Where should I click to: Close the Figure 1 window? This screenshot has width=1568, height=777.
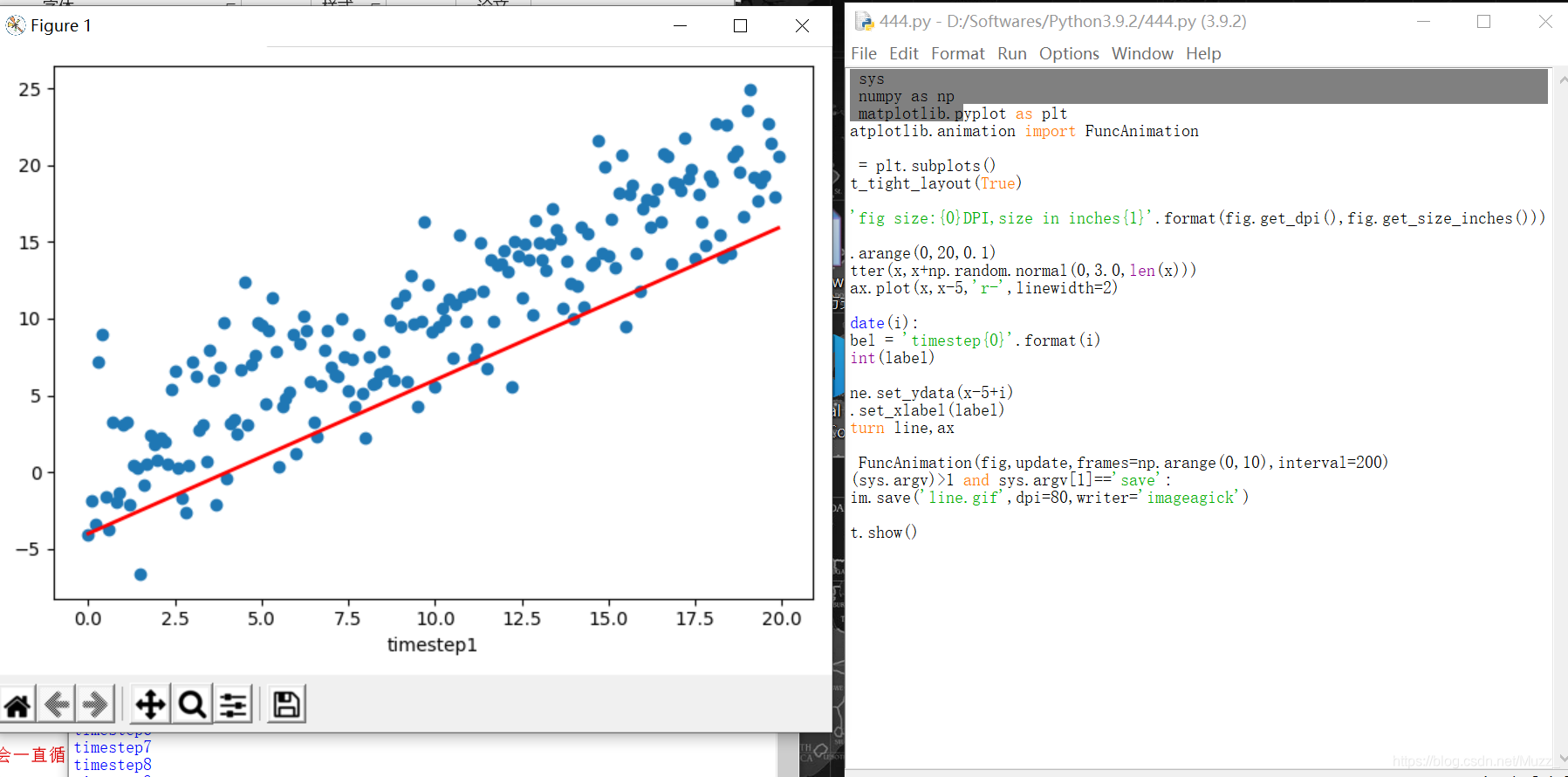tap(802, 25)
